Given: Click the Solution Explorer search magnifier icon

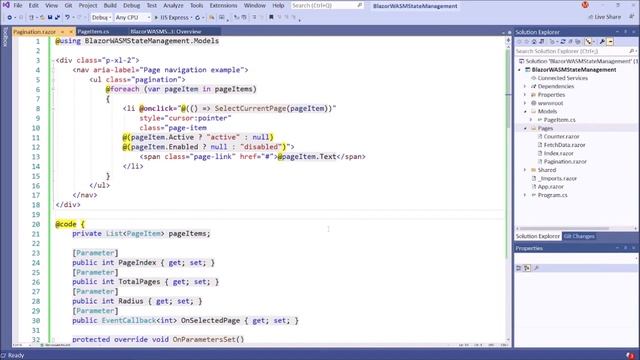Looking at the screenshot, I should tap(631, 51).
